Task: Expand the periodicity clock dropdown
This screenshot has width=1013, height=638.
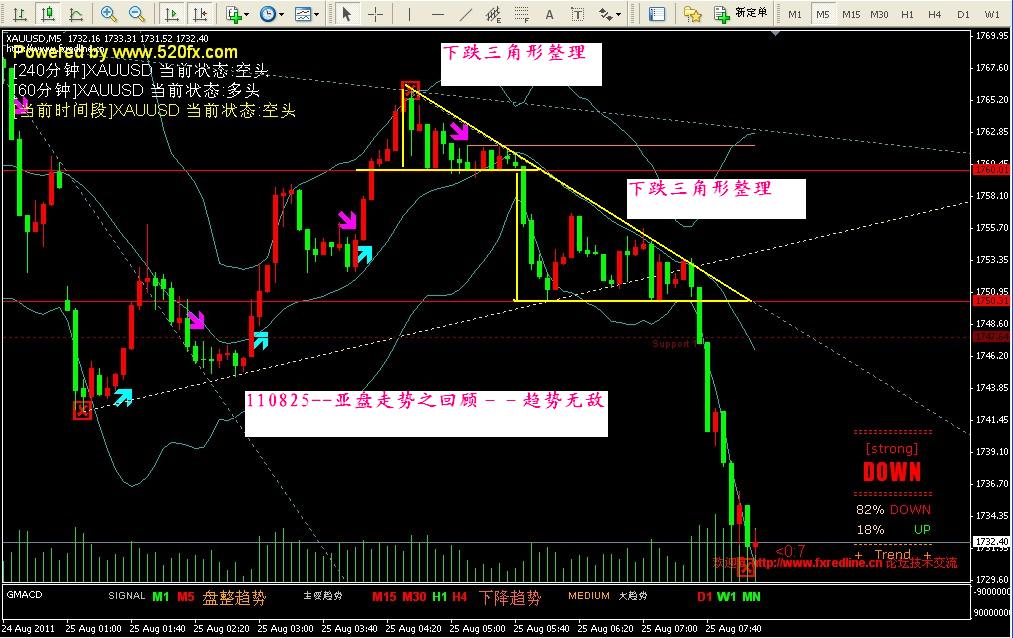Action: pyautogui.click(x=272, y=14)
